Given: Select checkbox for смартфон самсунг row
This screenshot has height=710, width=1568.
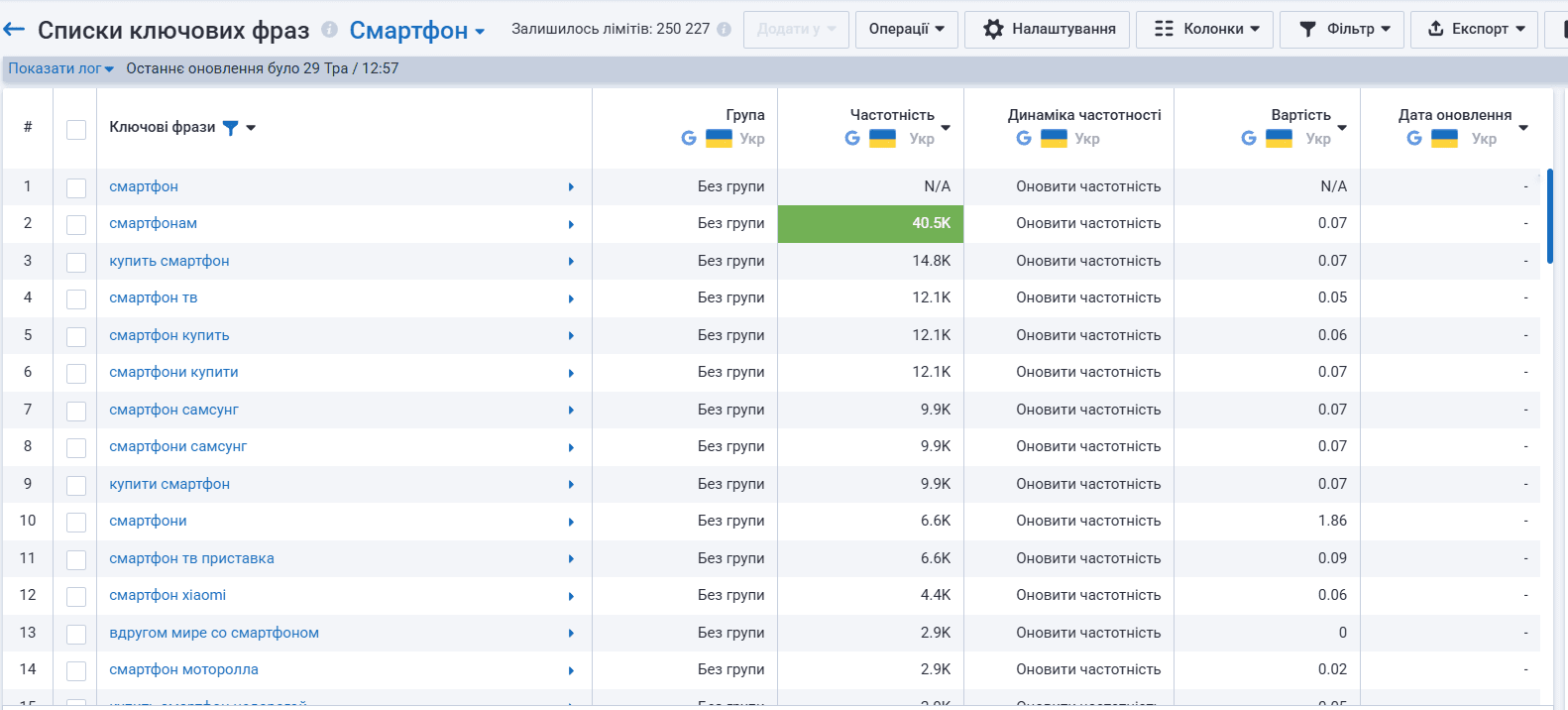Looking at the screenshot, I should [x=76, y=412].
